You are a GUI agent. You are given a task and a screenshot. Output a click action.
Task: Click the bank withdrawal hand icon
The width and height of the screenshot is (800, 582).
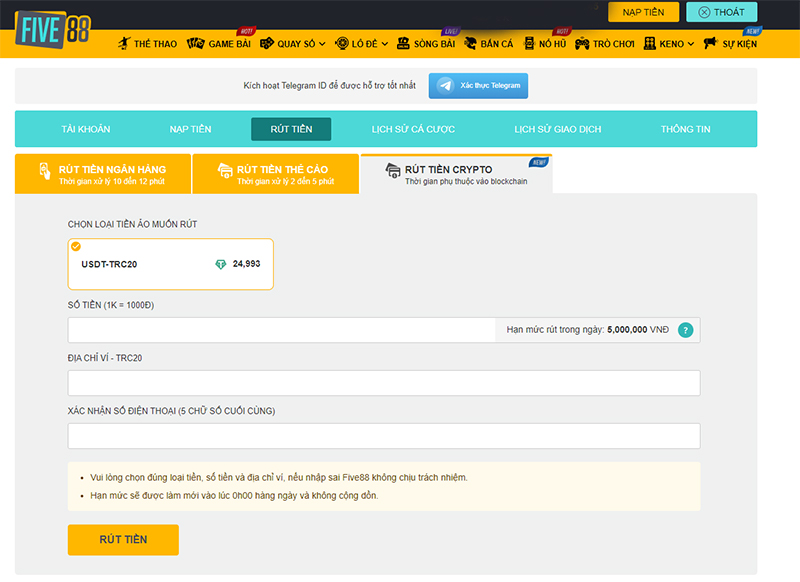(x=45, y=171)
